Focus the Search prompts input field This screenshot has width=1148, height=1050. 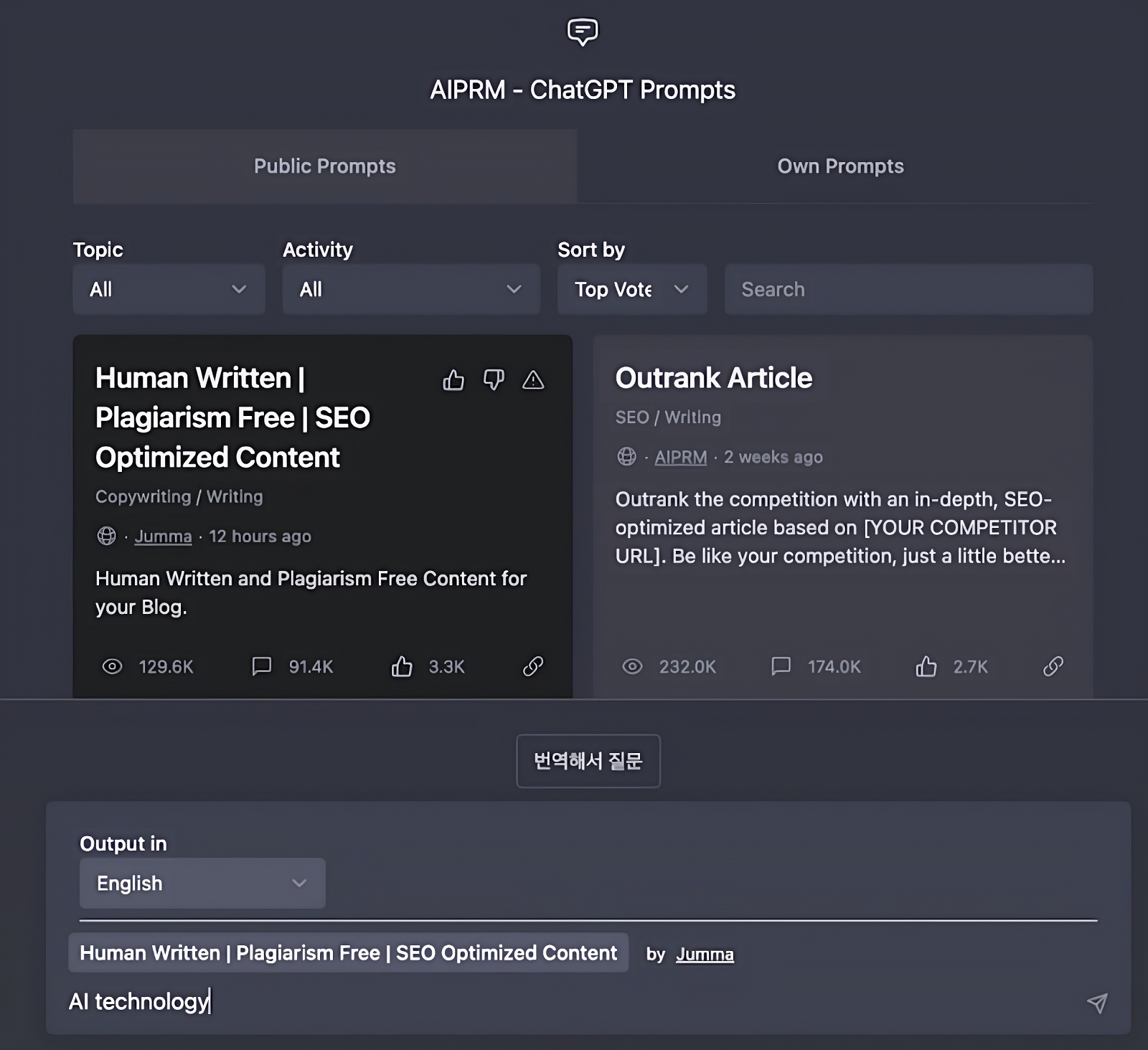908,289
